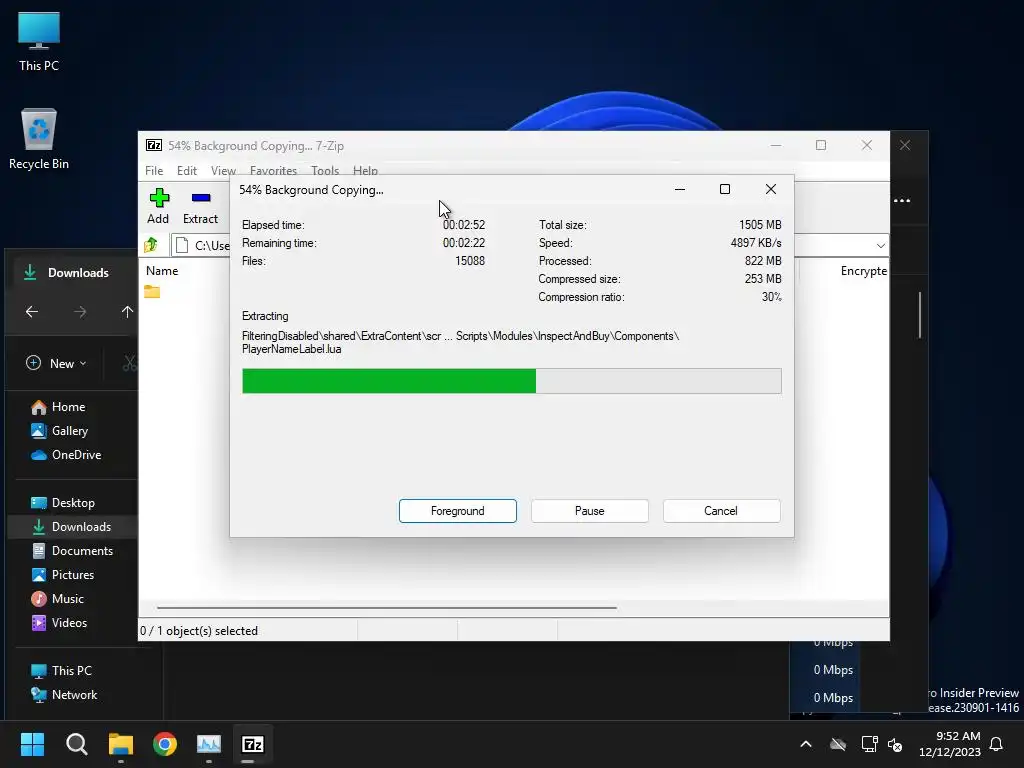
Task: Launch Google Chrome from the taskbar
Action: click(x=165, y=744)
